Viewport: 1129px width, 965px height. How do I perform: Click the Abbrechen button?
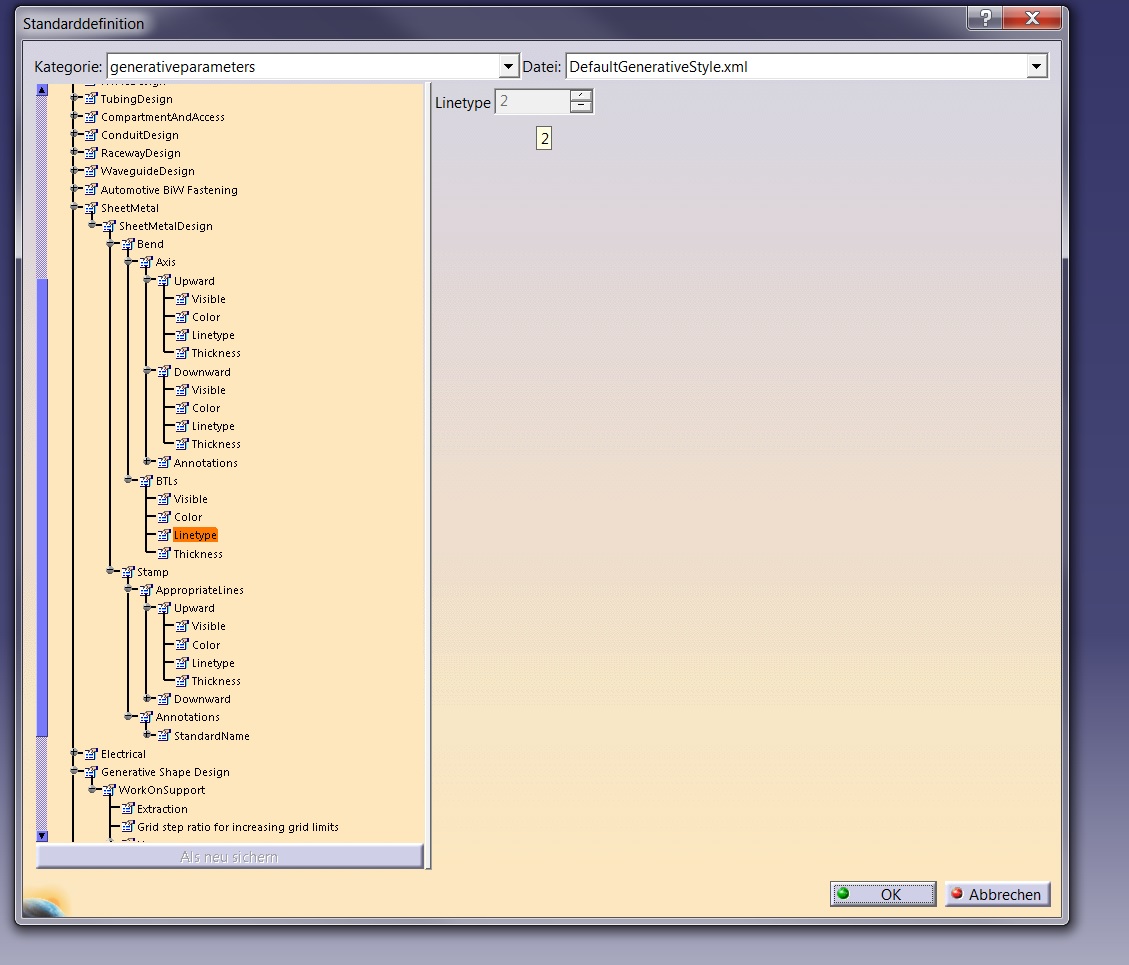coord(997,894)
